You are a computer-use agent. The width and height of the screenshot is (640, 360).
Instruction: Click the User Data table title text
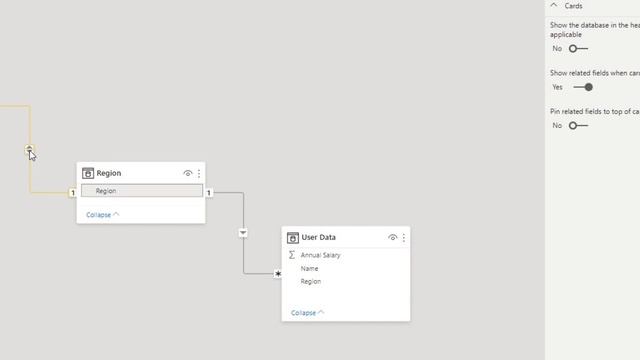(x=318, y=237)
